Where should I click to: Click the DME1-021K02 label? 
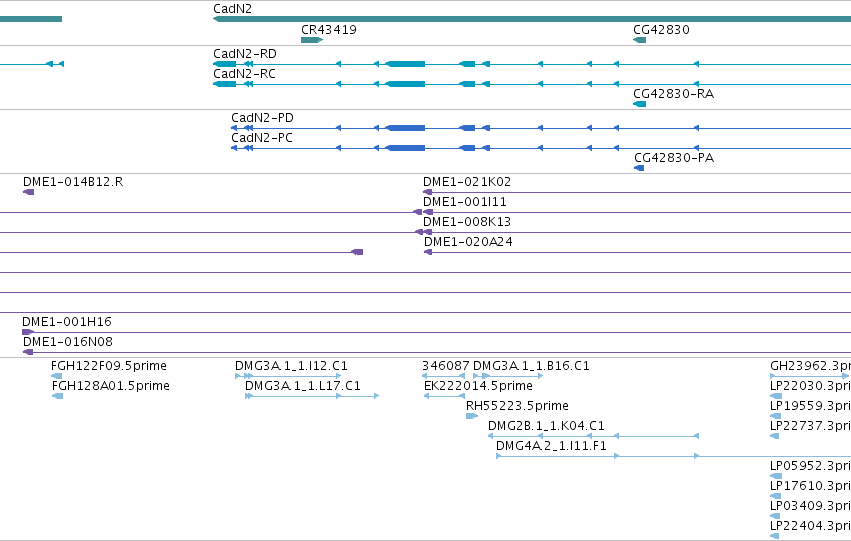point(467,182)
